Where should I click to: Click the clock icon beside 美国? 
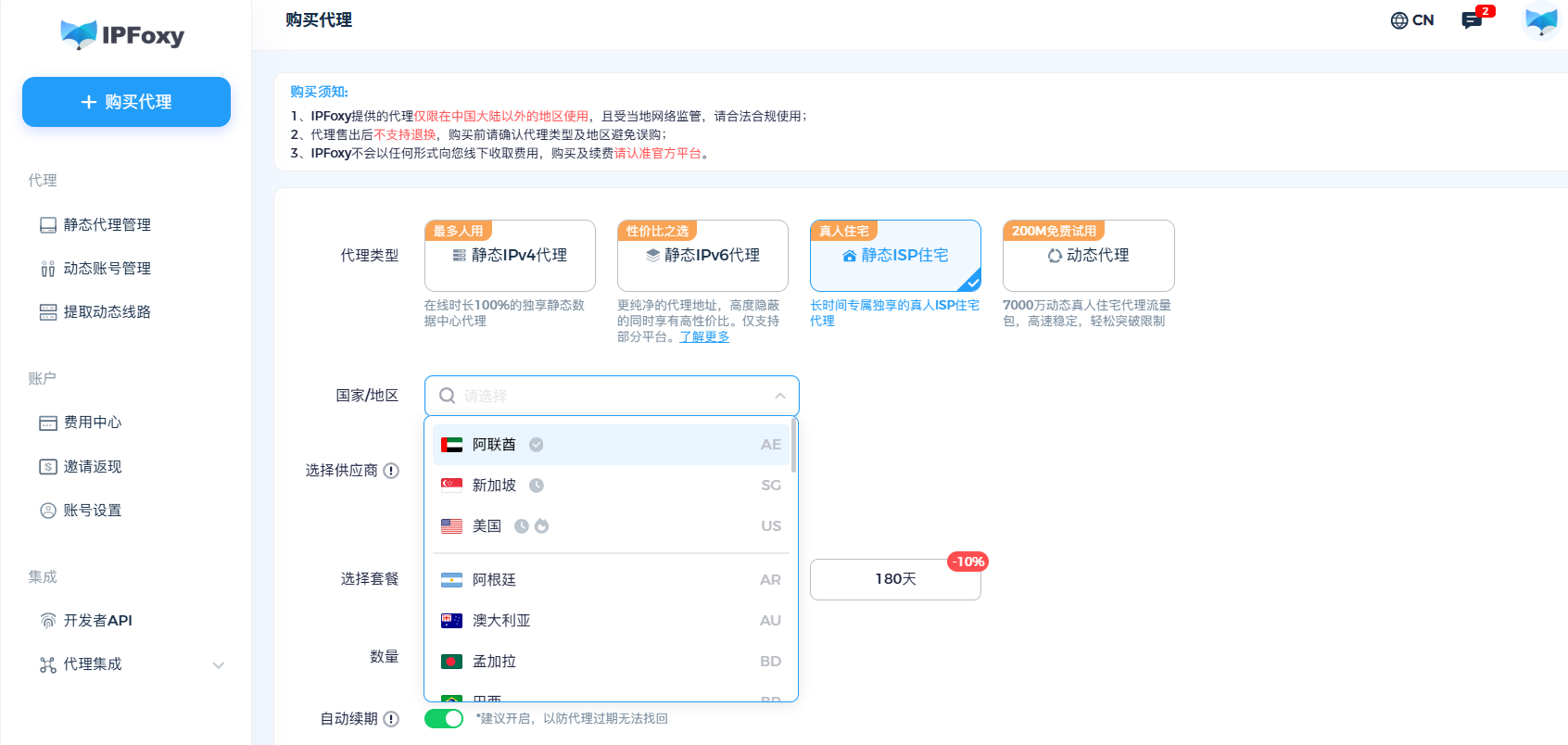pyautogui.click(x=522, y=526)
